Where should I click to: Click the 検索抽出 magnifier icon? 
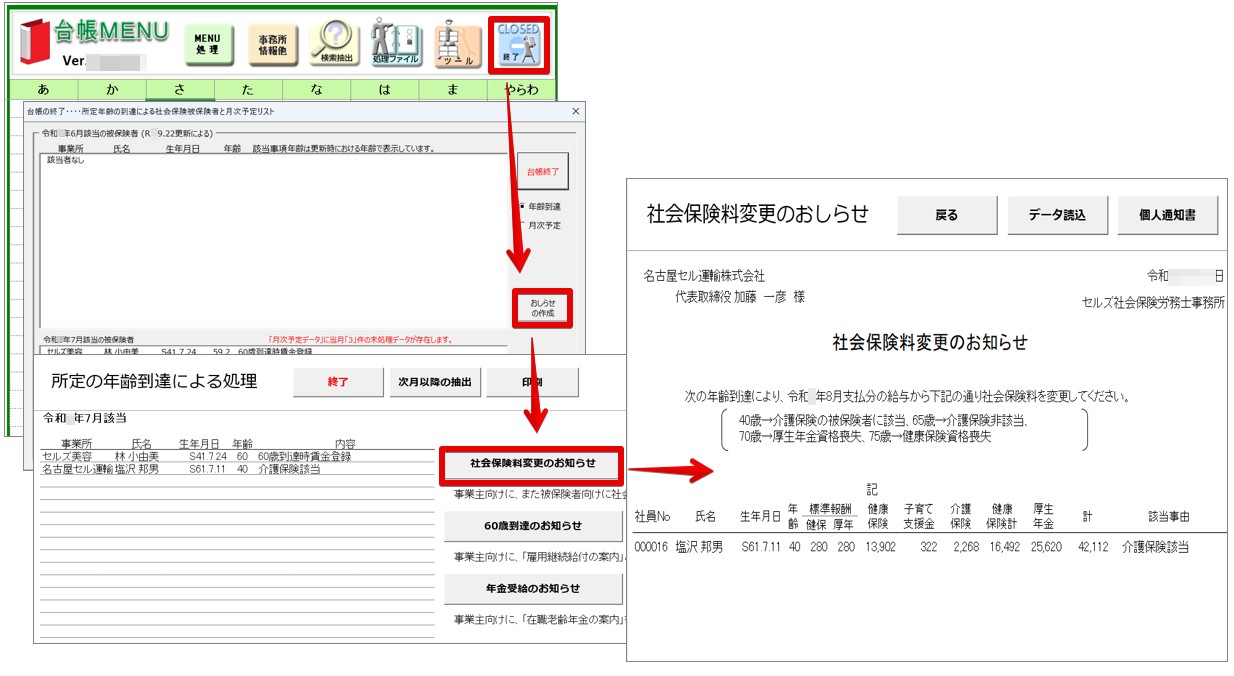click(335, 44)
